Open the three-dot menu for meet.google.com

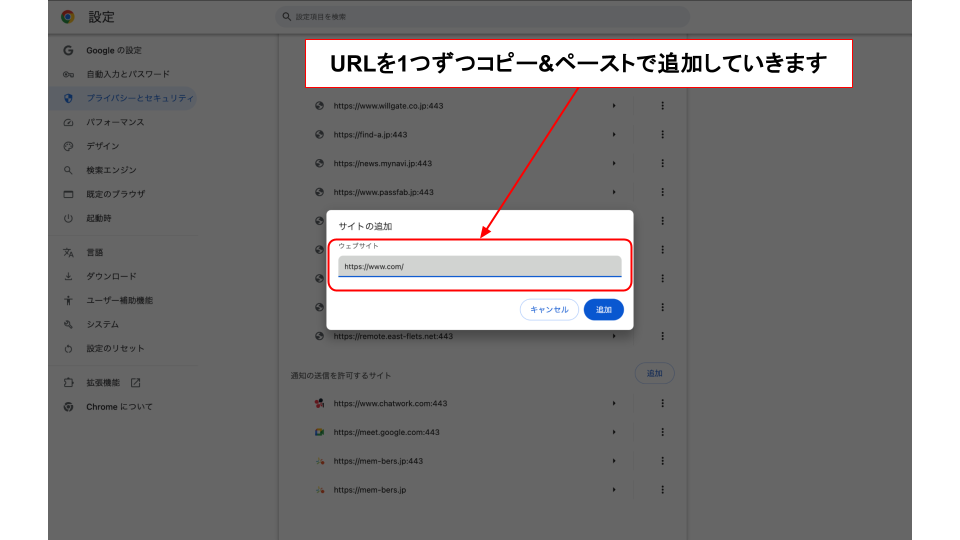[x=662, y=432]
